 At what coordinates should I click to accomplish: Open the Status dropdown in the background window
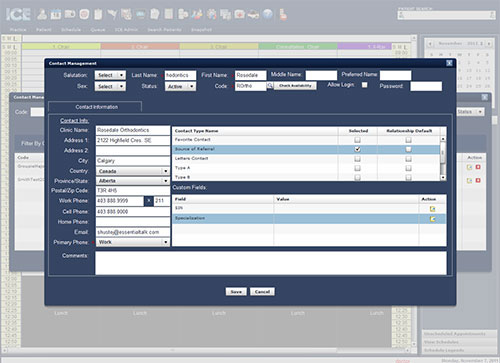click(470, 112)
